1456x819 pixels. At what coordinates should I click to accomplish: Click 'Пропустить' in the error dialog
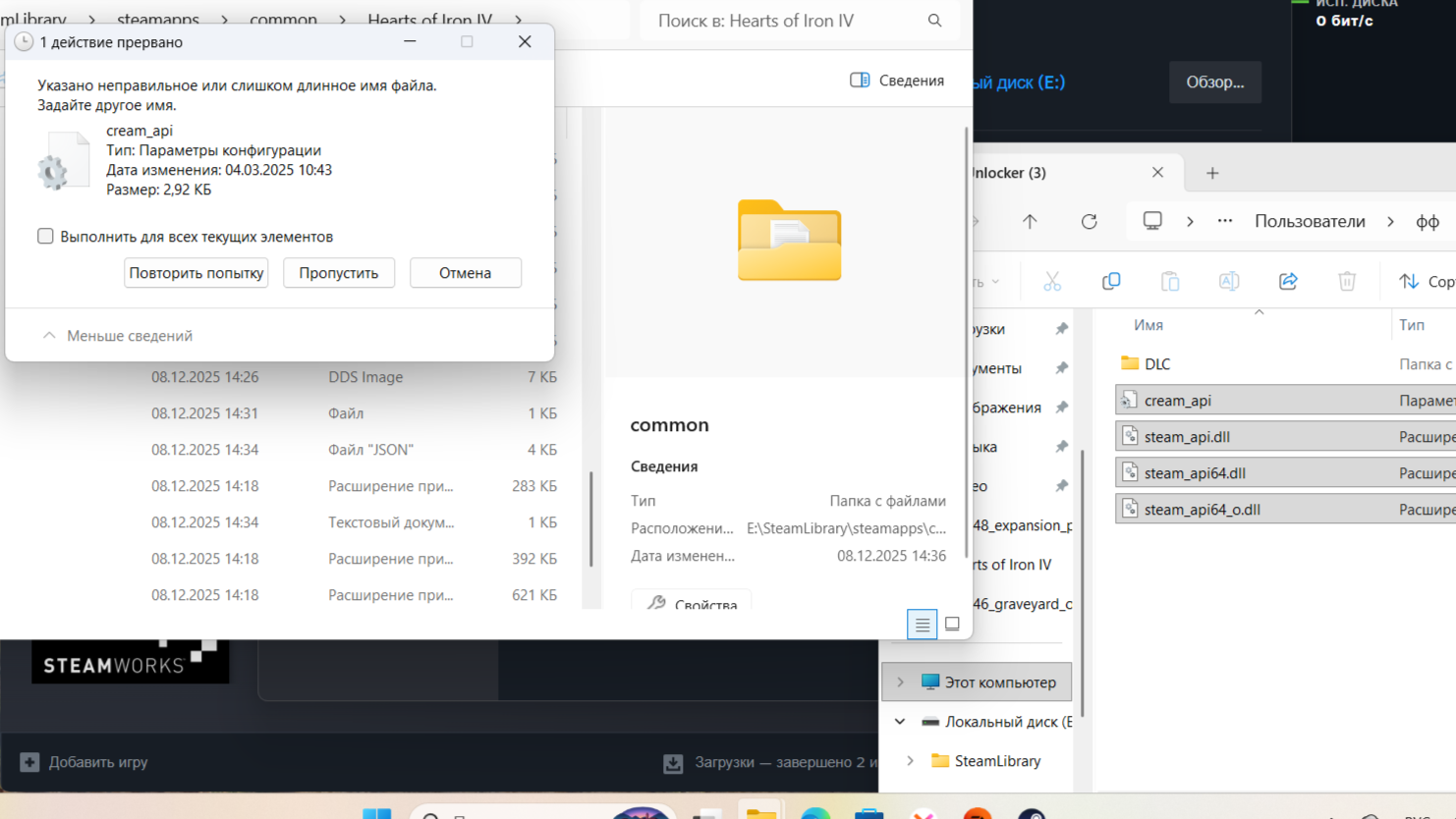point(339,273)
